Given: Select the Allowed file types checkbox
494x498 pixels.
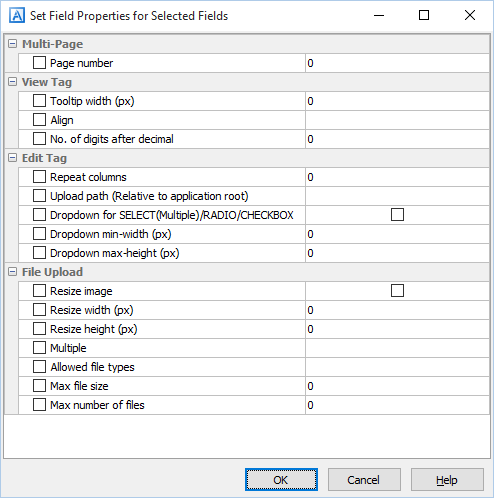Looking at the screenshot, I should coord(39,367).
